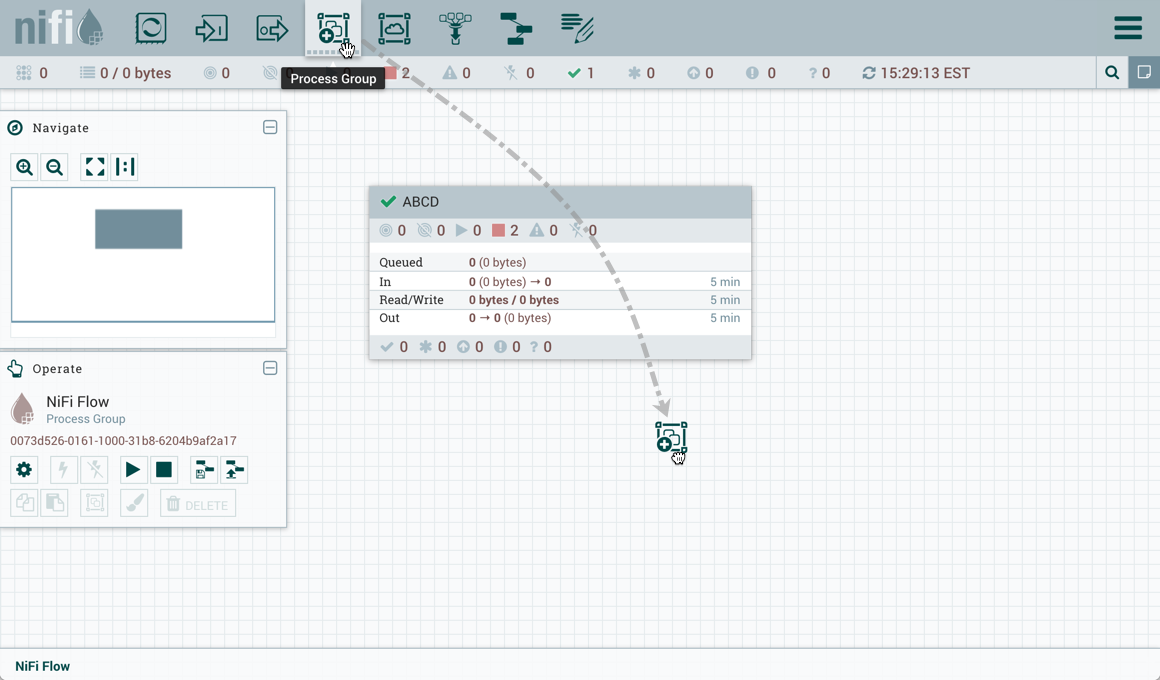Select the Funnel component icon
The width and height of the screenshot is (1160, 680).
(455, 28)
